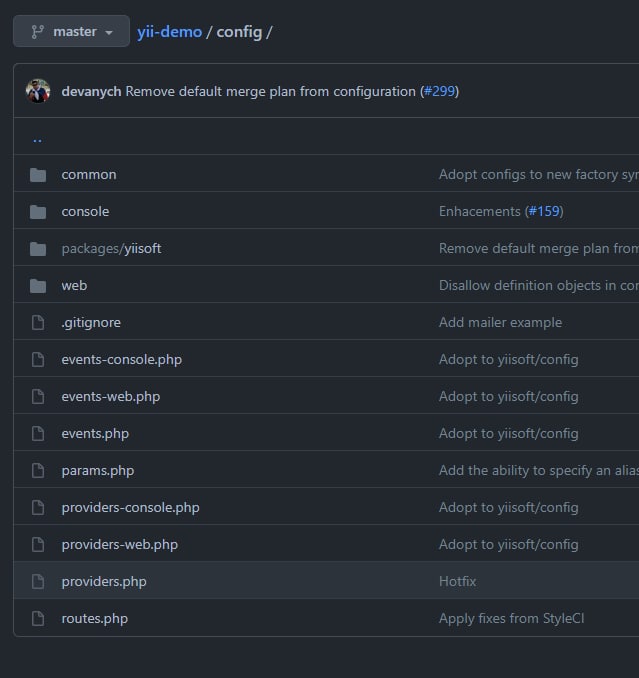
Task: Open the common folder icon
Action: pos(38,175)
